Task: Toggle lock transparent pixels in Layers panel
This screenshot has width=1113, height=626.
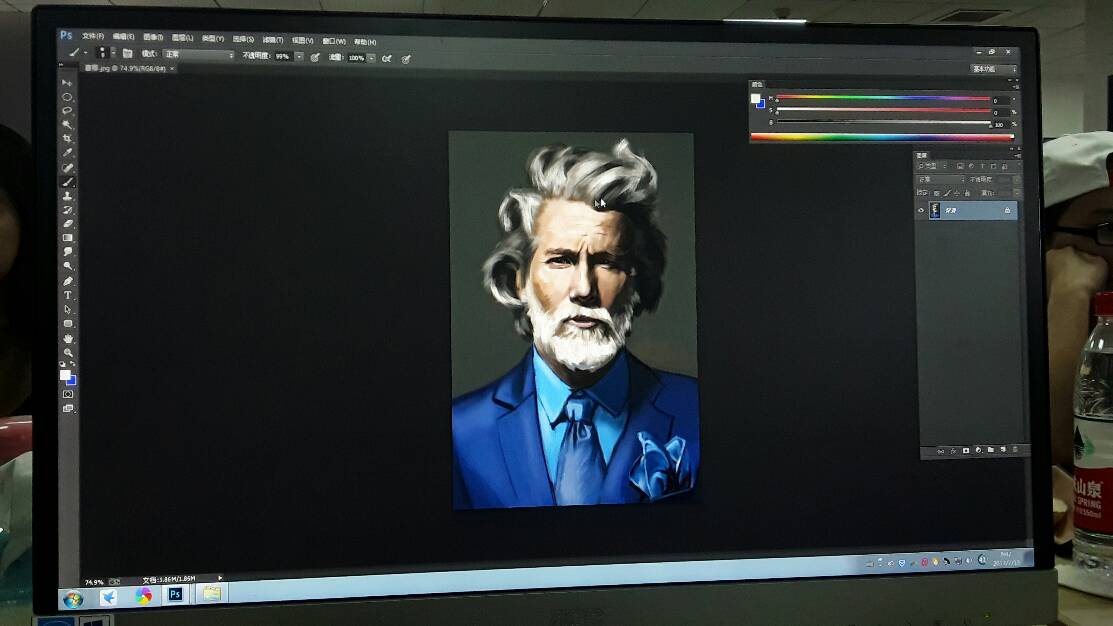Action: (x=936, y=193)
